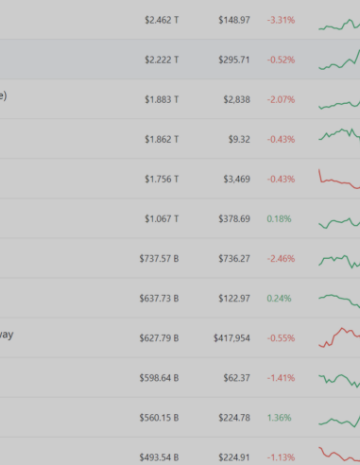Open the company name ending in 'way'

tap(7, 335)
